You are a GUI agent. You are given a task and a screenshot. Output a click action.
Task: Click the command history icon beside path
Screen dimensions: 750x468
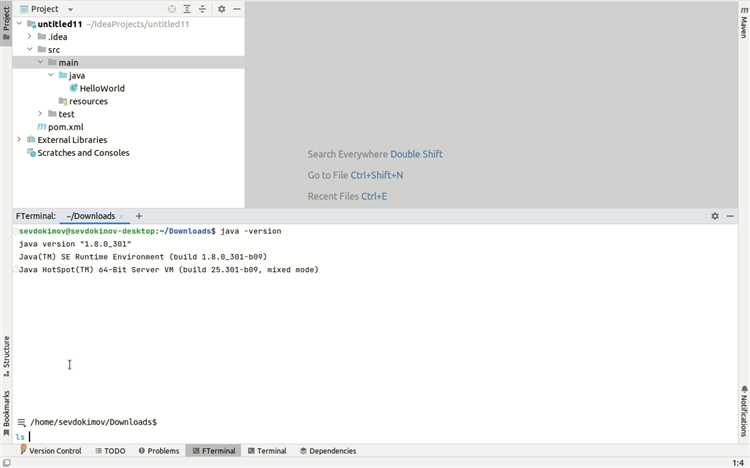pyautogui.click(x=22, y=422)
